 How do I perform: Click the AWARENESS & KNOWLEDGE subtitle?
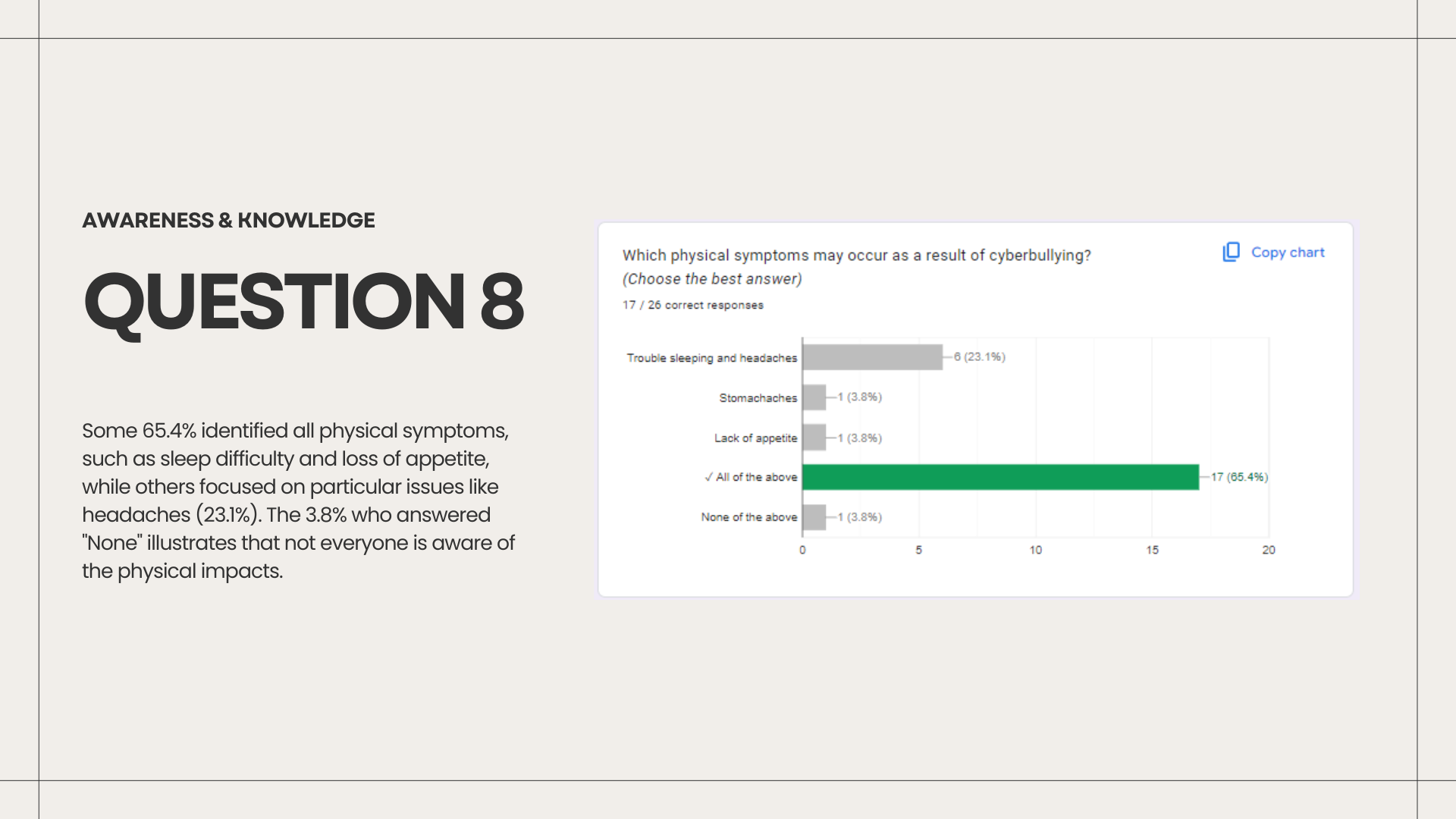pyautogui.click(x=228, y=220)
